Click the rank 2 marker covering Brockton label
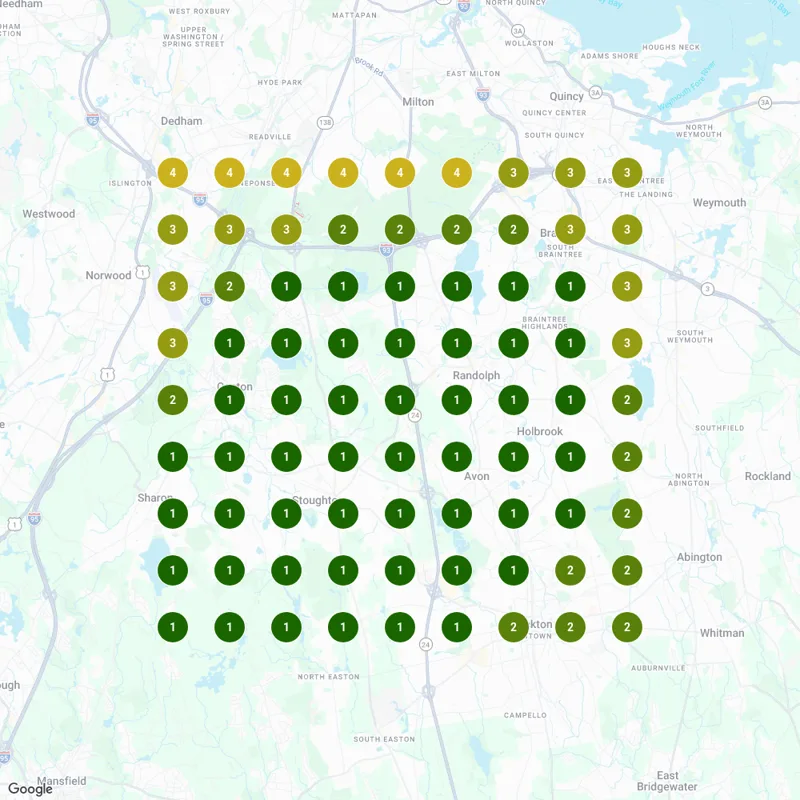The width and height of the screenshot is (800, 800). tap(513, 627)
